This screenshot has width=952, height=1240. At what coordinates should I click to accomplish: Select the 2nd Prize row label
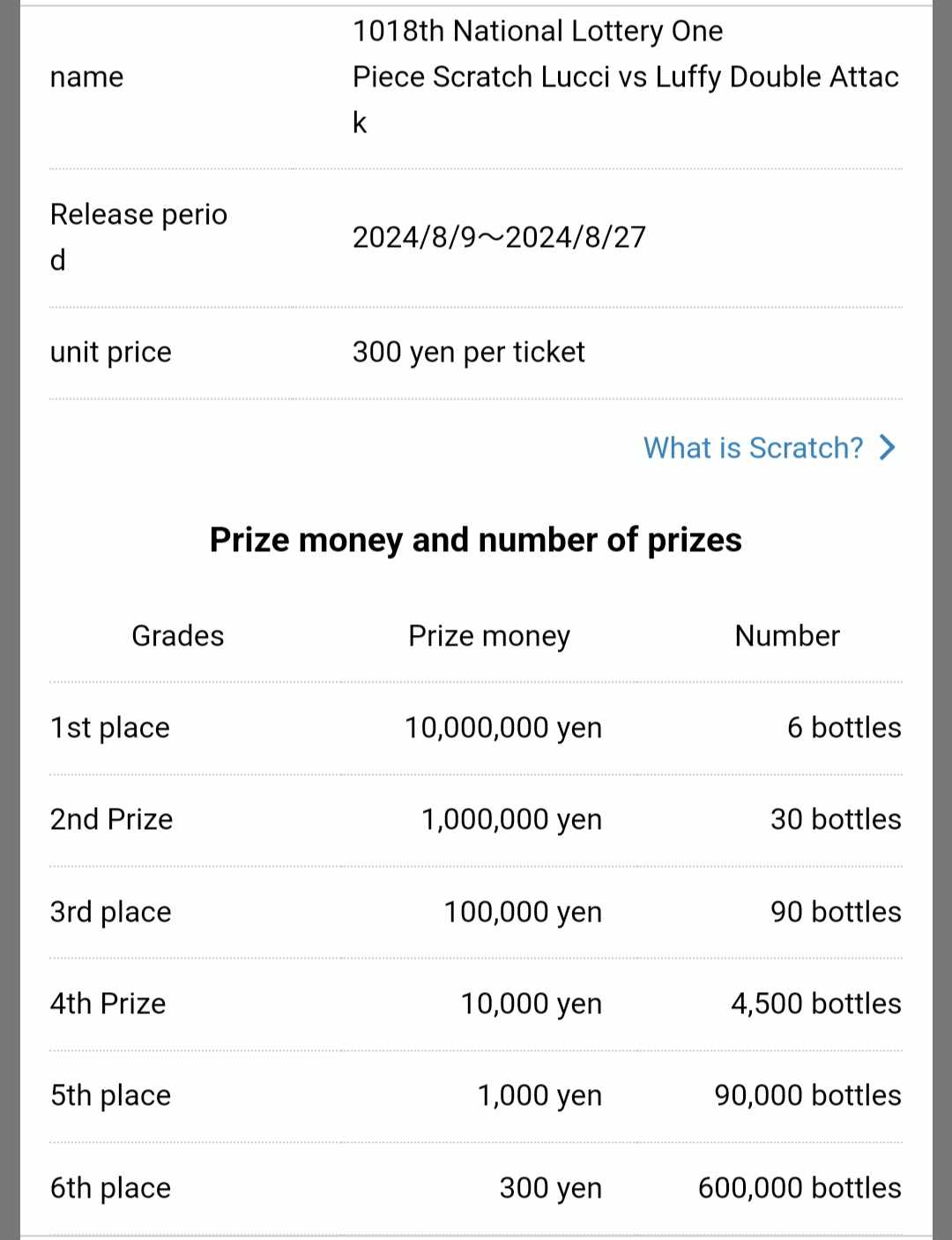(x=111, y=819)
